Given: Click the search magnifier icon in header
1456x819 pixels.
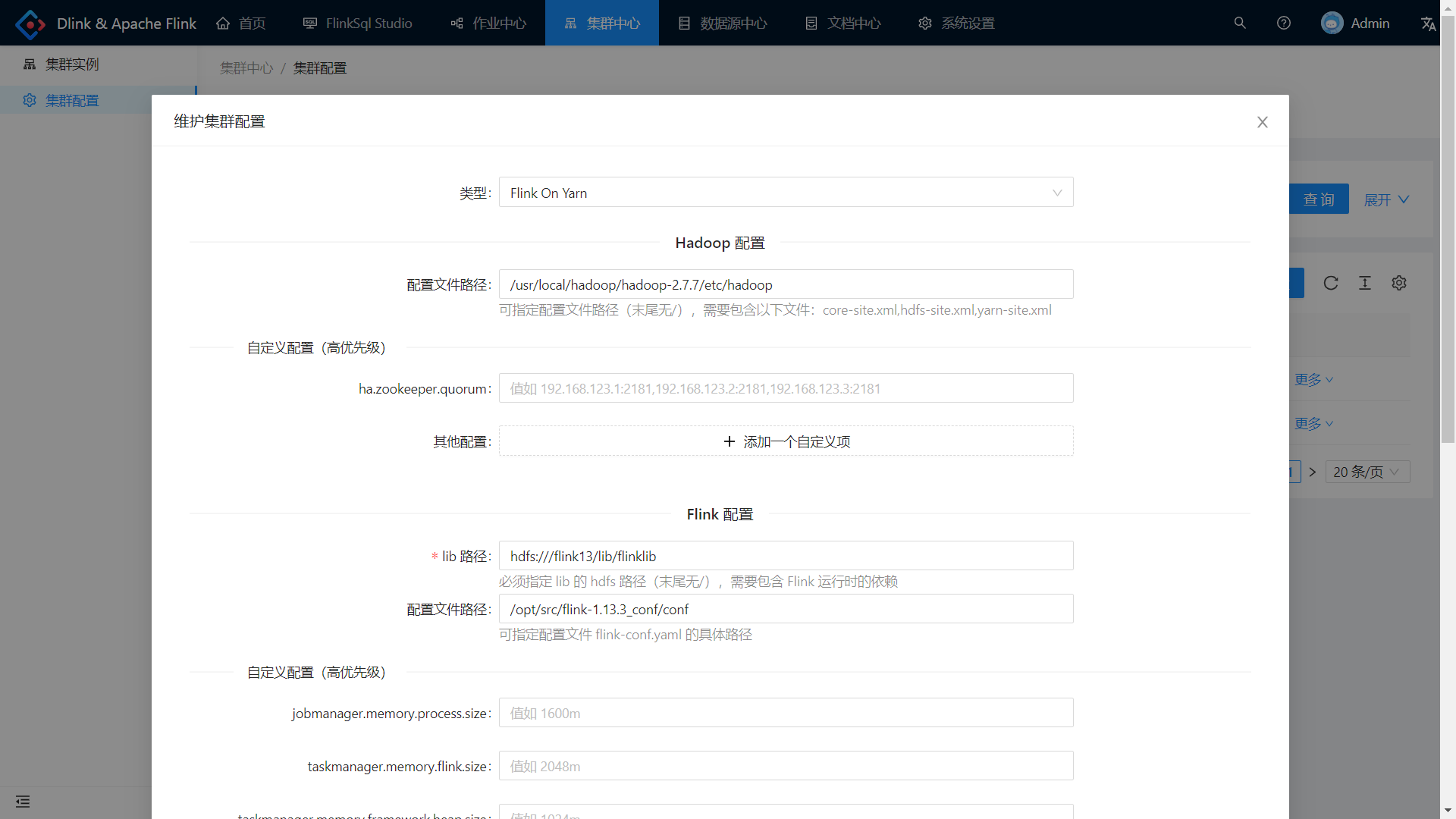Looking at the screenshot, I should tap(1240, 23).
